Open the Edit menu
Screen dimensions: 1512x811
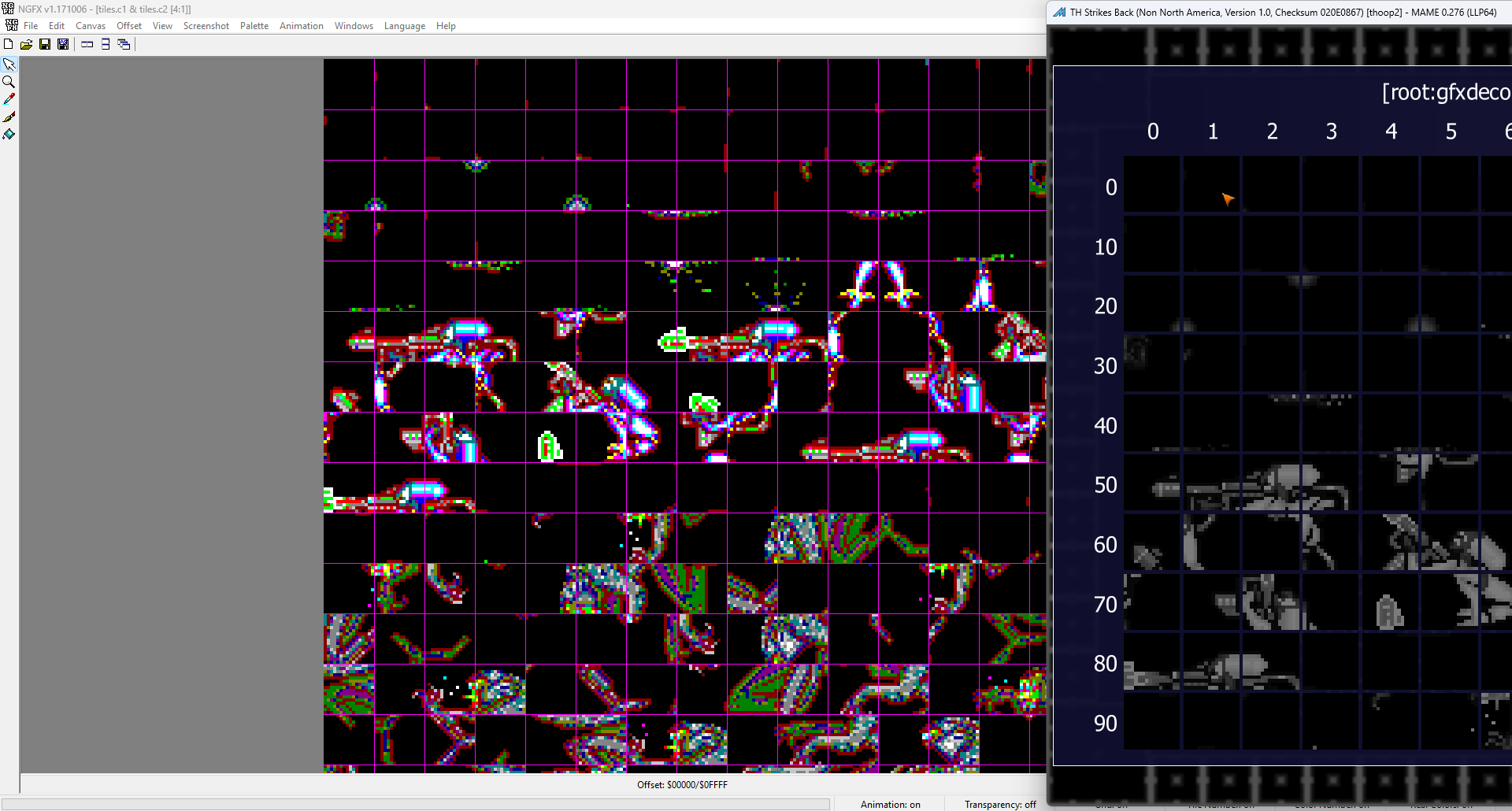pyautogui.click(x=57, y=26)
